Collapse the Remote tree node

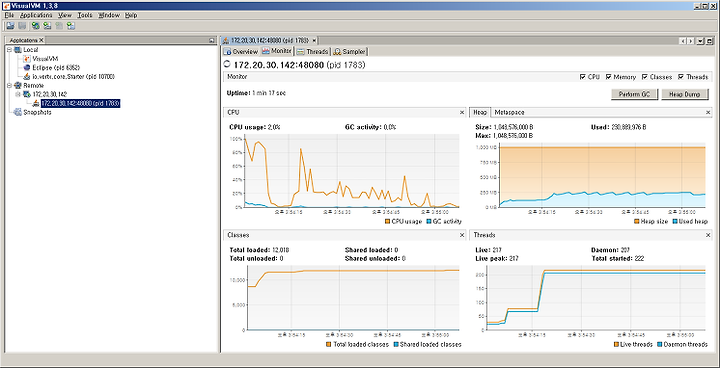(x=9, y=85)
